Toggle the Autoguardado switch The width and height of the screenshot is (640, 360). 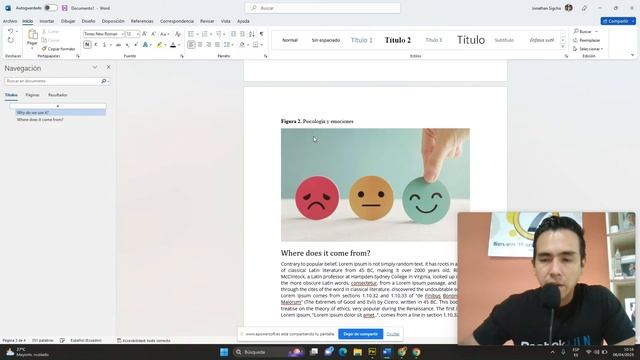tap(51, 8)
